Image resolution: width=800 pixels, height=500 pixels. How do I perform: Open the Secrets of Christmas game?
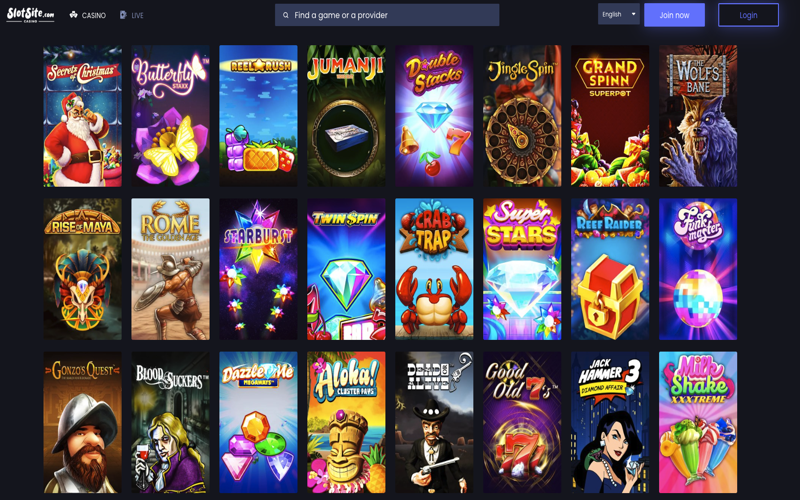(x=83, y=116)
